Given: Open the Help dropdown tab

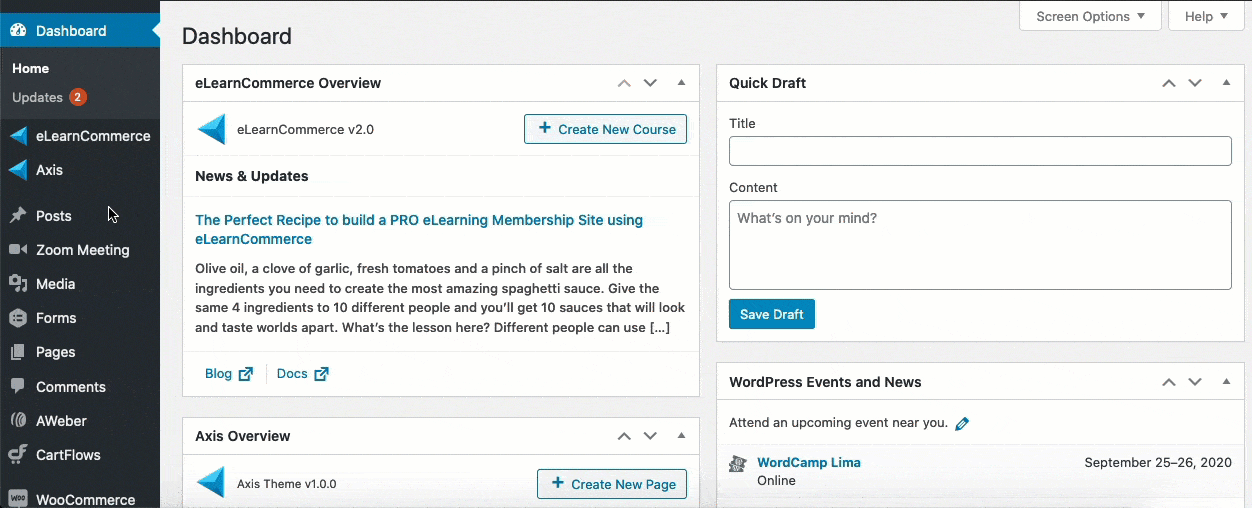Looking at the screenshot, I should click(x=1206, y=16).
